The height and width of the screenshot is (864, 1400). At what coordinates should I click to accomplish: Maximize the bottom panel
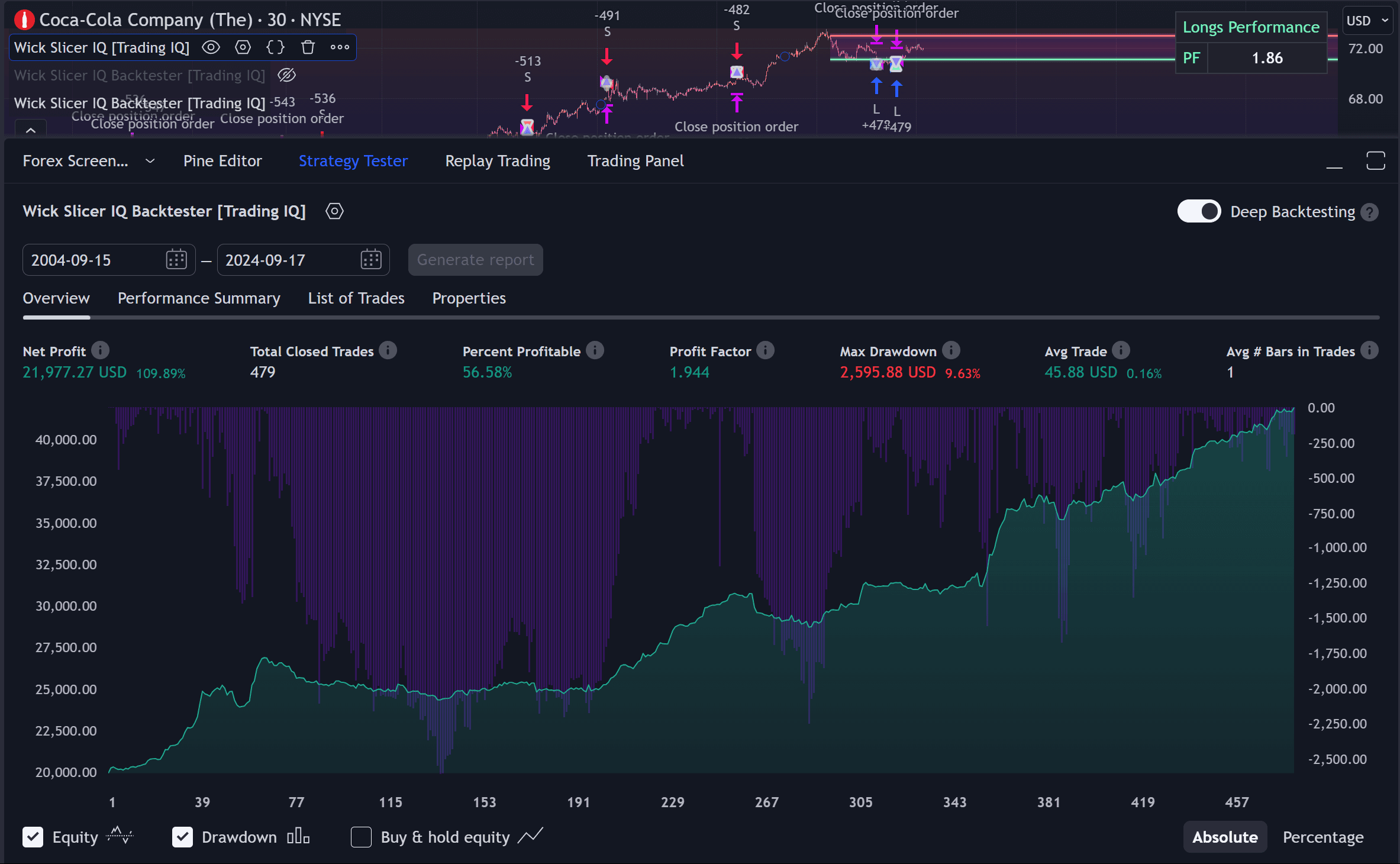click(x=1376, y=160)
